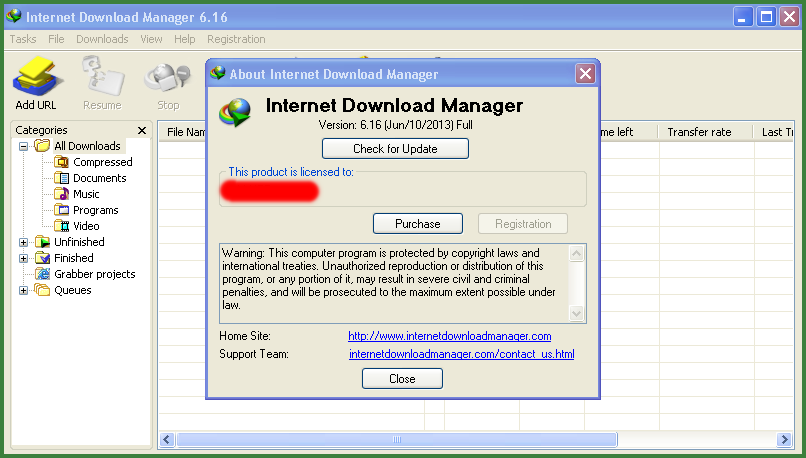Screen dimensions: 806x458
Task: Maximize the Internet Download Manager window
Action: tap(766, 17)
